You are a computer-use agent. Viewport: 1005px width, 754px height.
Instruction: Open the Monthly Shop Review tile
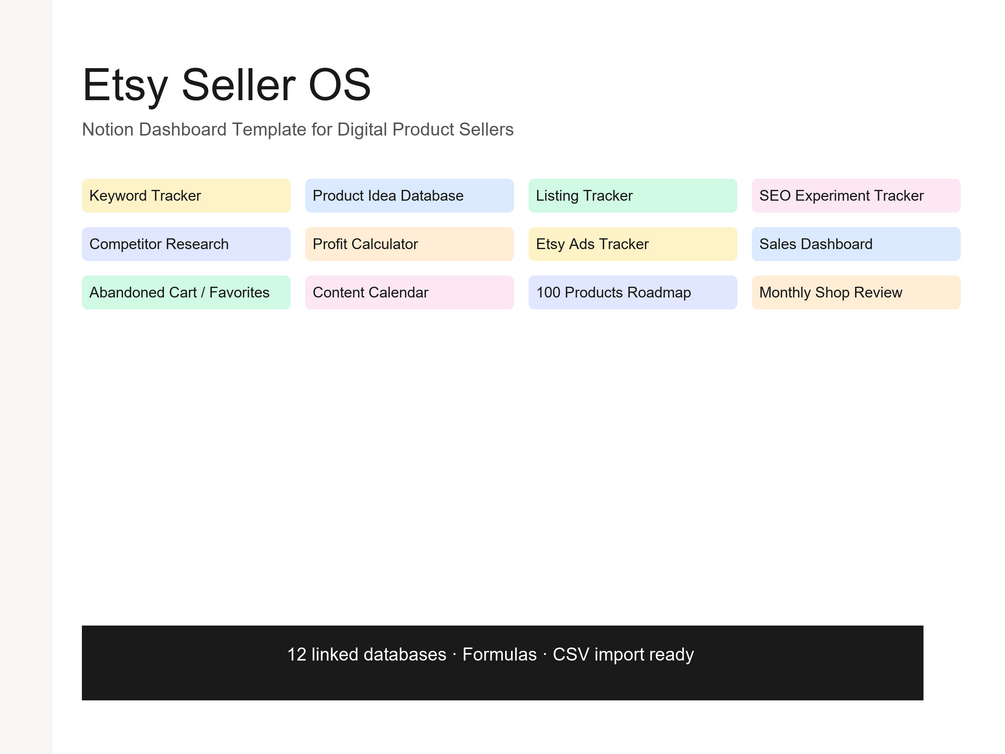[x=856, y=292]
